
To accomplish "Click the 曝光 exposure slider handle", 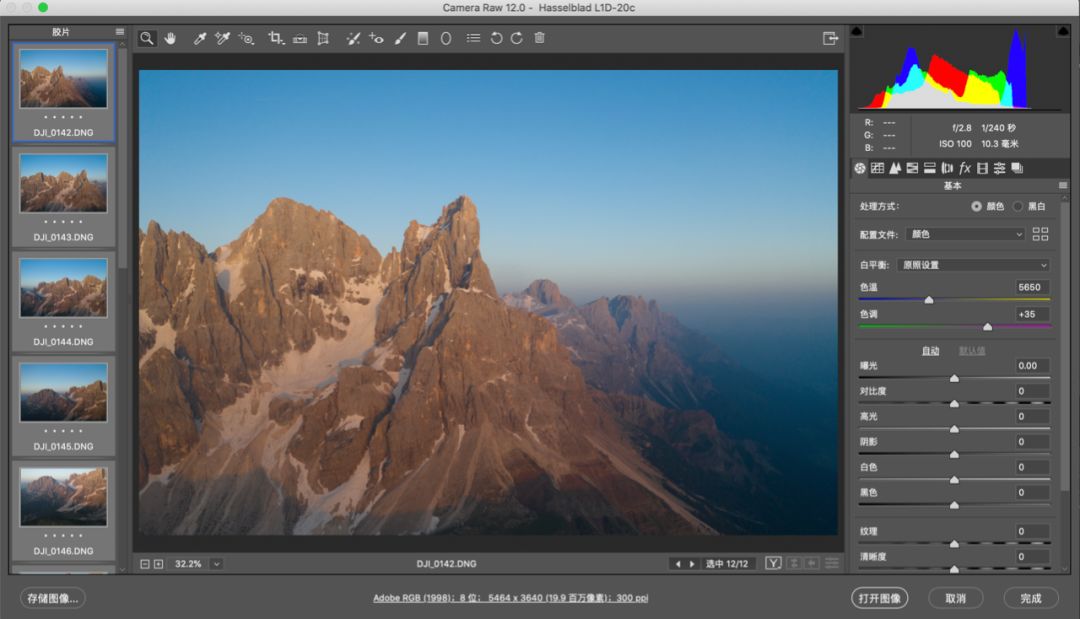I will (954, 379).
